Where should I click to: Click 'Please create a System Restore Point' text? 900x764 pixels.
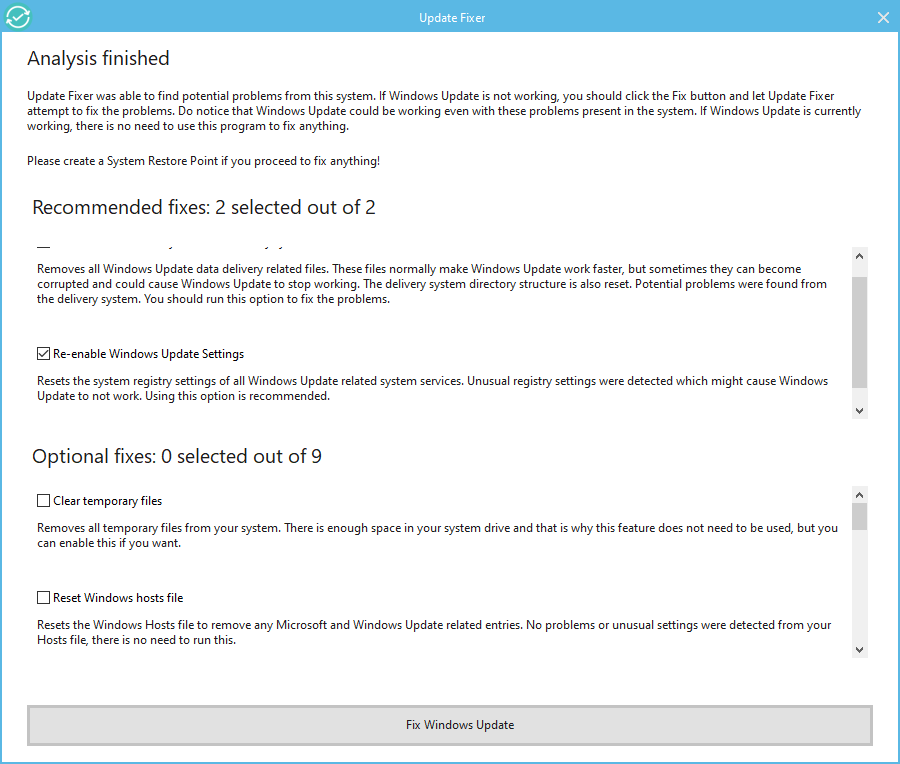(x=203, y=161)
